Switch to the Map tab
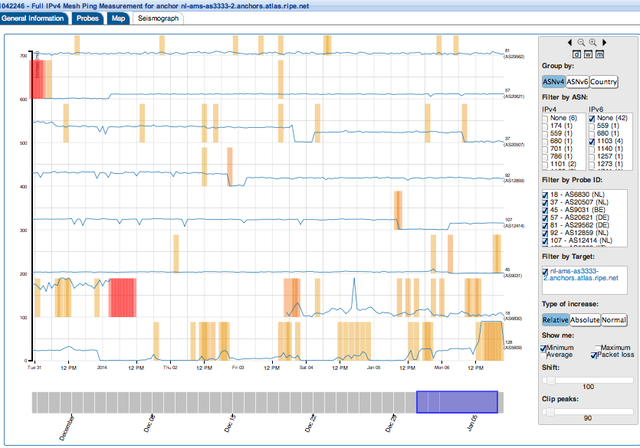Screen dimensions: 640x448 (118, 18)
